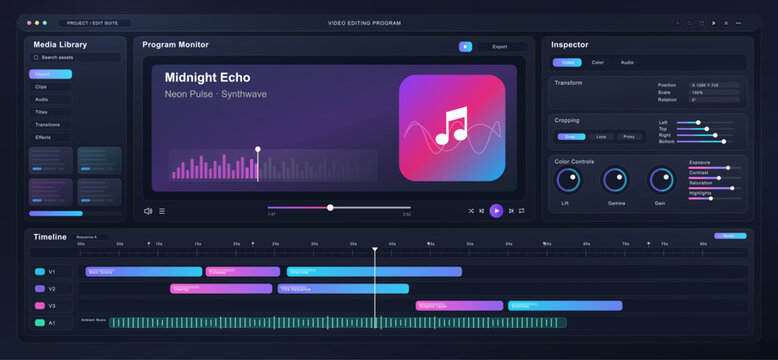Switch to the Audio inspector tab
This screenshot has height=360, width=778.
627,62
